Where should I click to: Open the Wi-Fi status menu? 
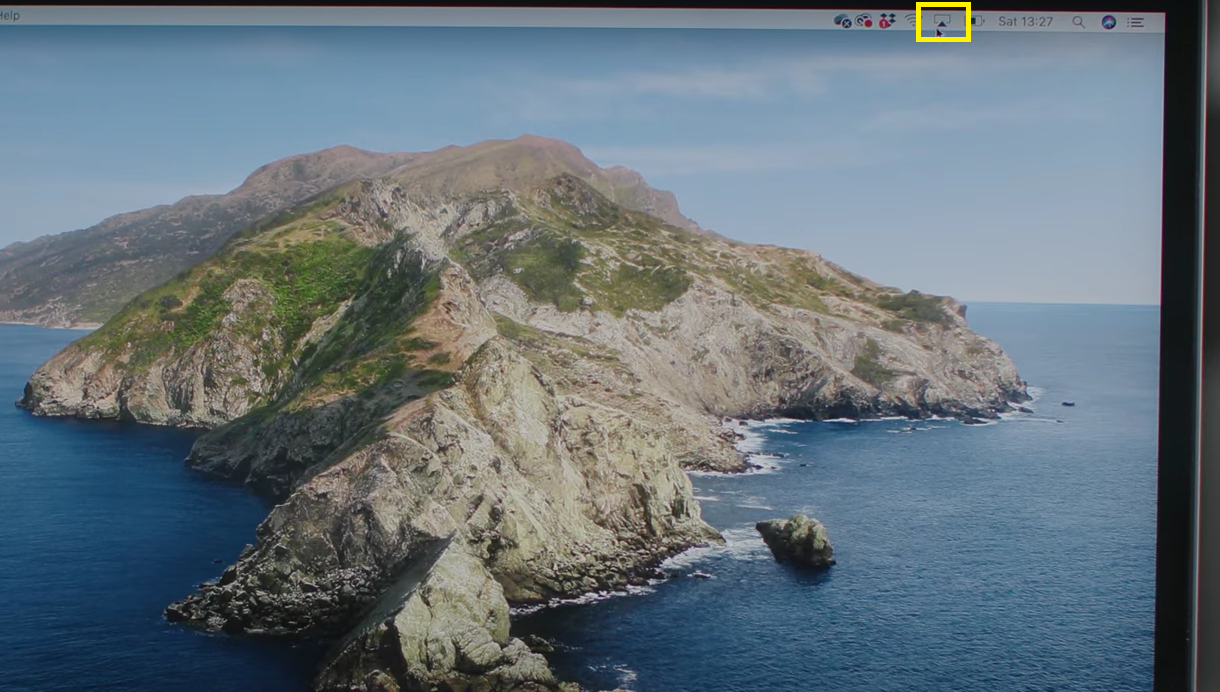click(912, 21)
